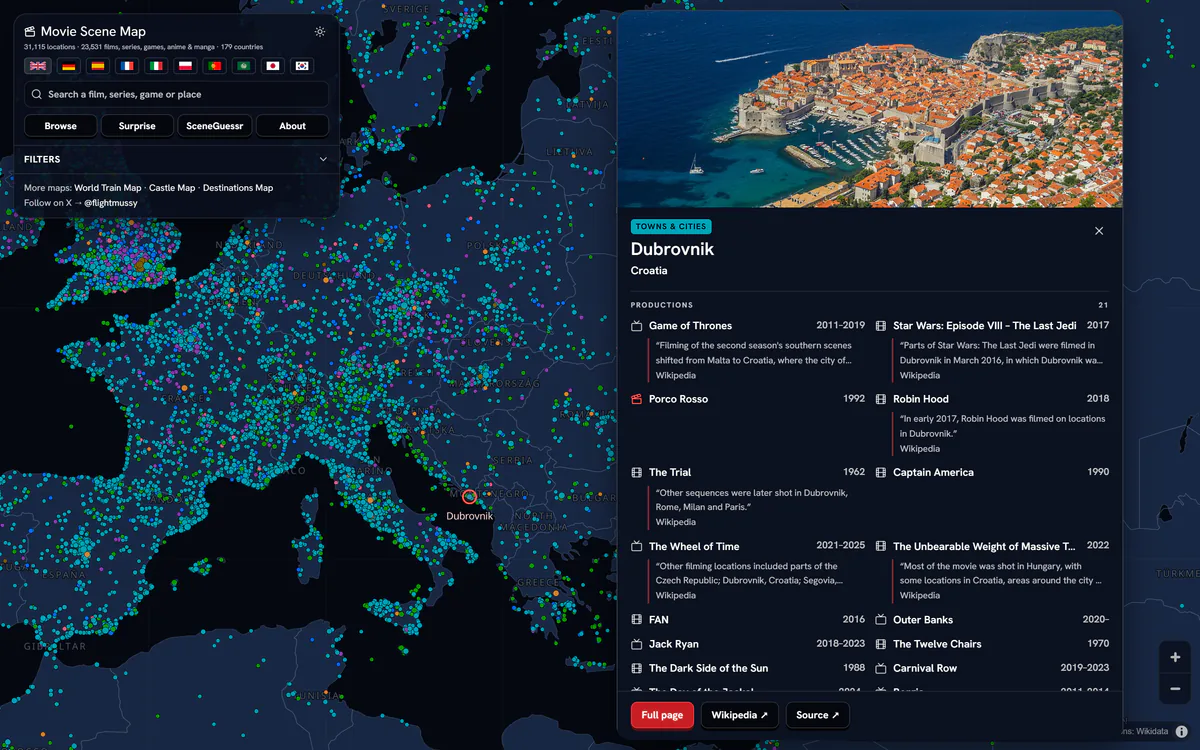Open the Source external link
Screen dimensions: 1200x750
tap(817, 715)
